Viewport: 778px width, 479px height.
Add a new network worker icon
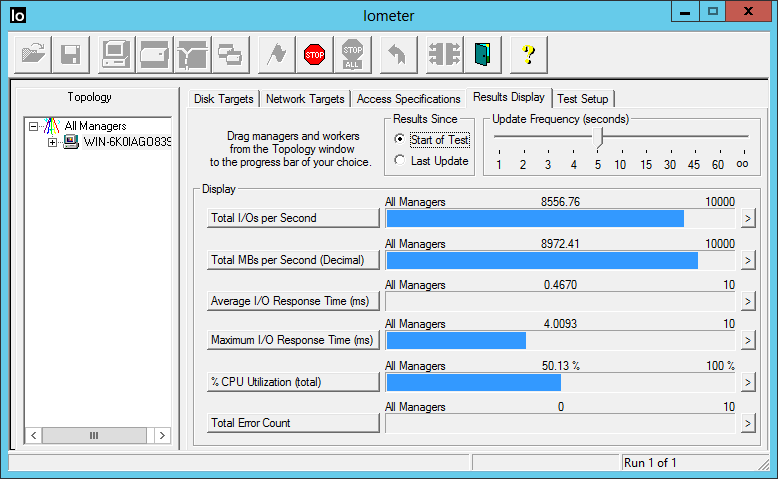click(193, 55)
